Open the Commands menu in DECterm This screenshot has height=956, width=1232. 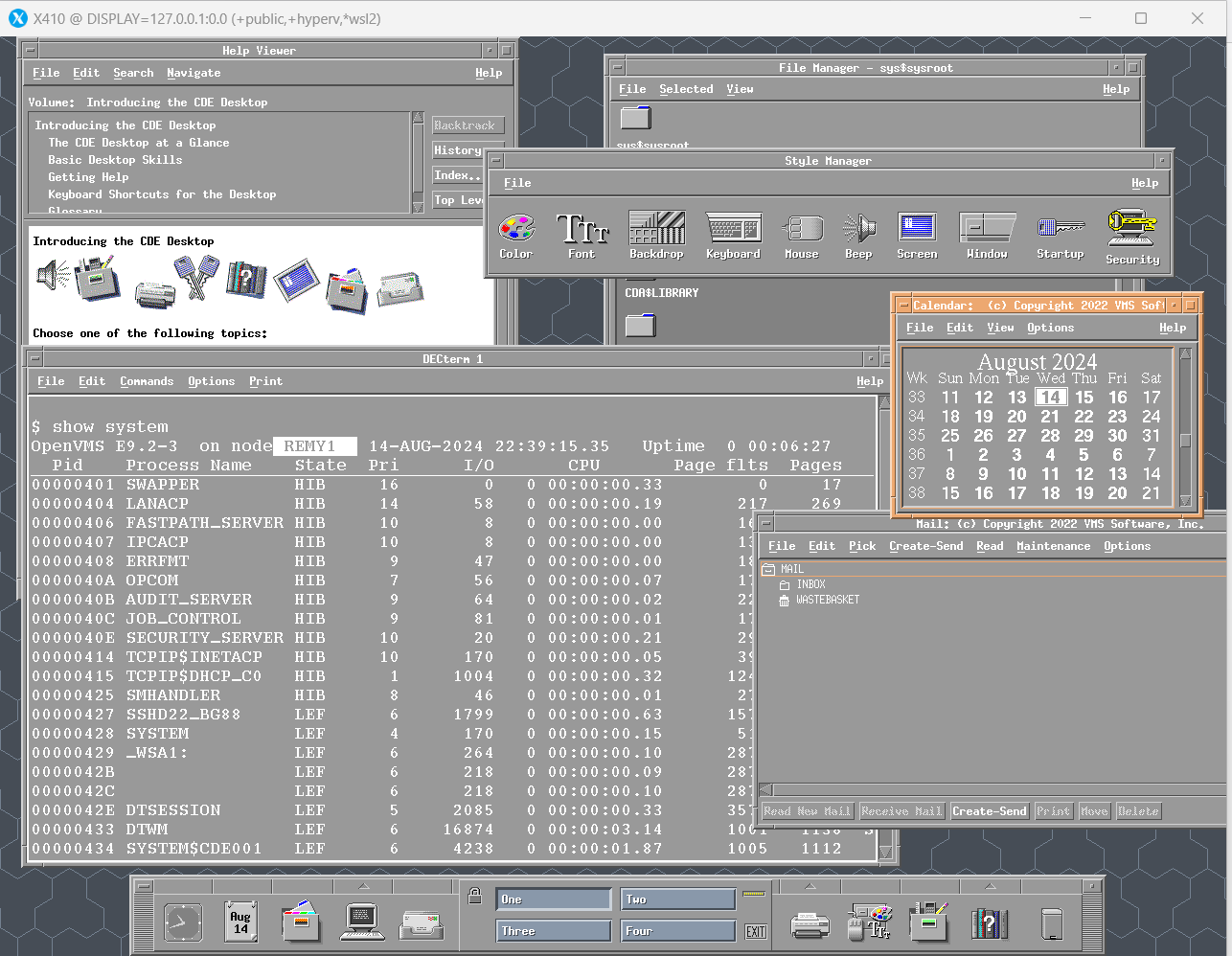pyautogui.click(x=147, y=381)
